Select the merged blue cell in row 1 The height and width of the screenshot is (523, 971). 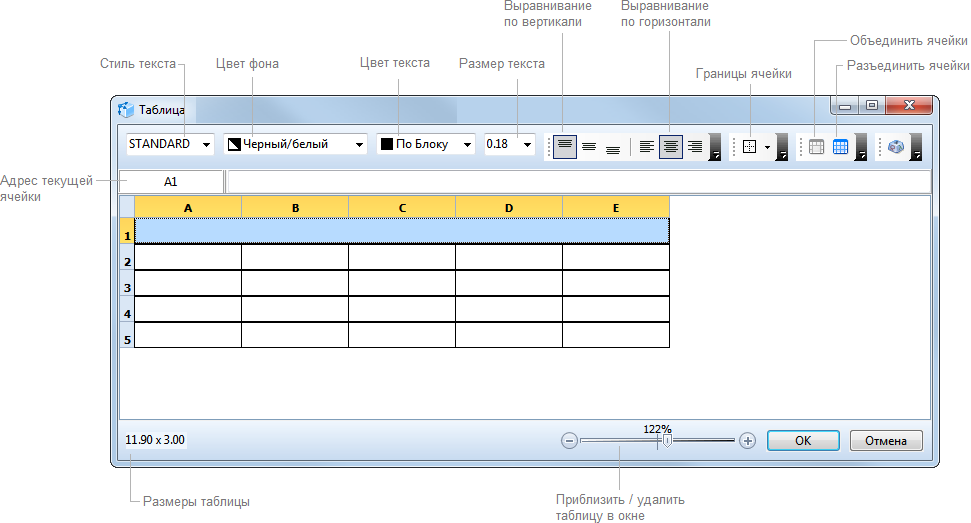[x=402, y=231]
